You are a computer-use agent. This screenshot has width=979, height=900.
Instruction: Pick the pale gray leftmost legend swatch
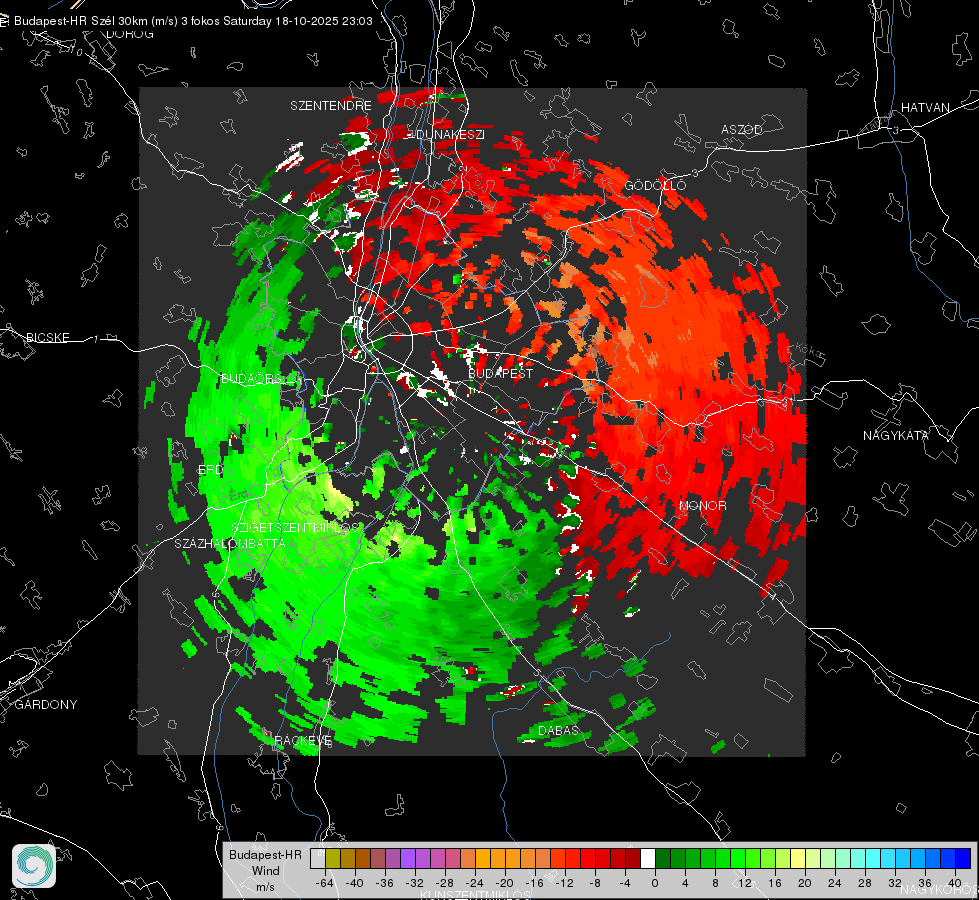(318, 859)
